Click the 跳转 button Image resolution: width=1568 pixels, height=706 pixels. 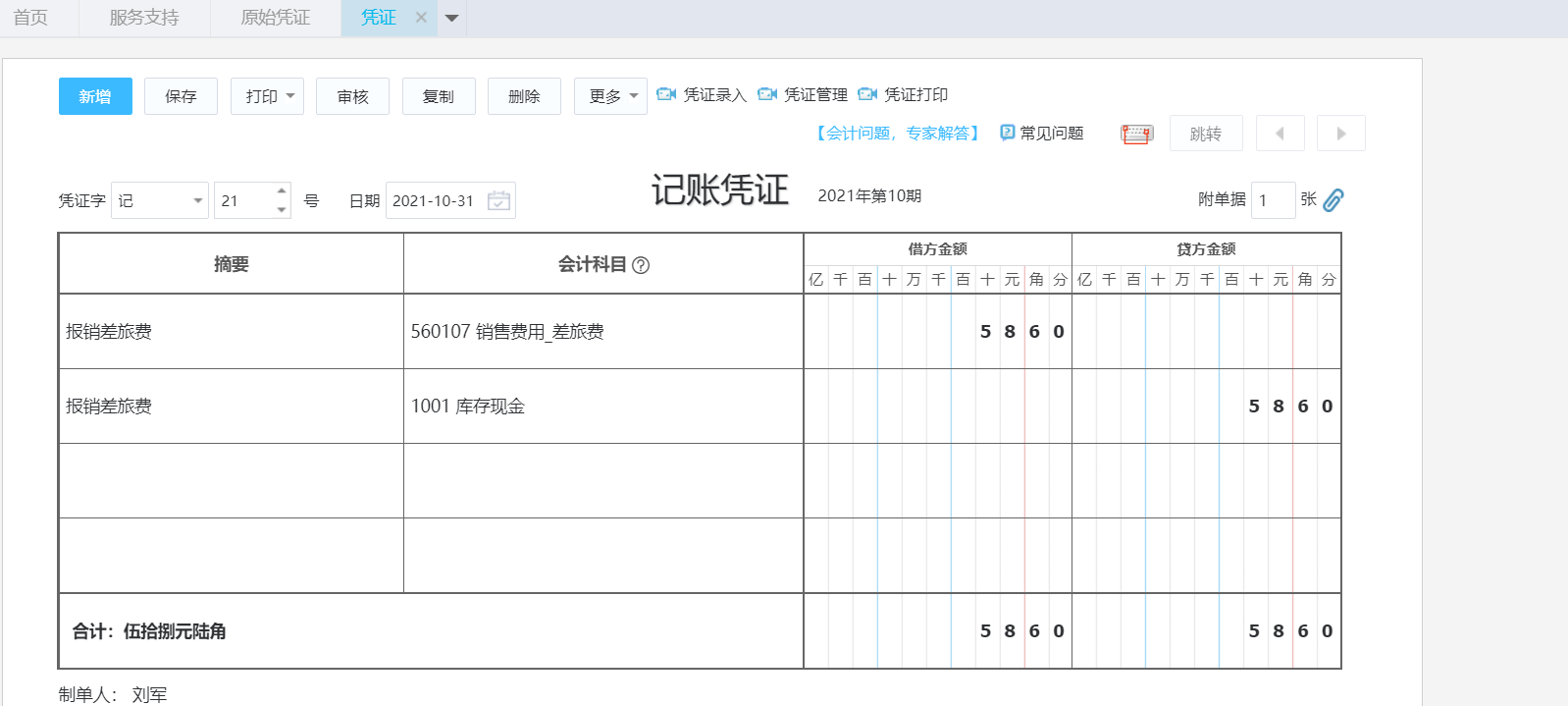click(x=1206, y=134)
